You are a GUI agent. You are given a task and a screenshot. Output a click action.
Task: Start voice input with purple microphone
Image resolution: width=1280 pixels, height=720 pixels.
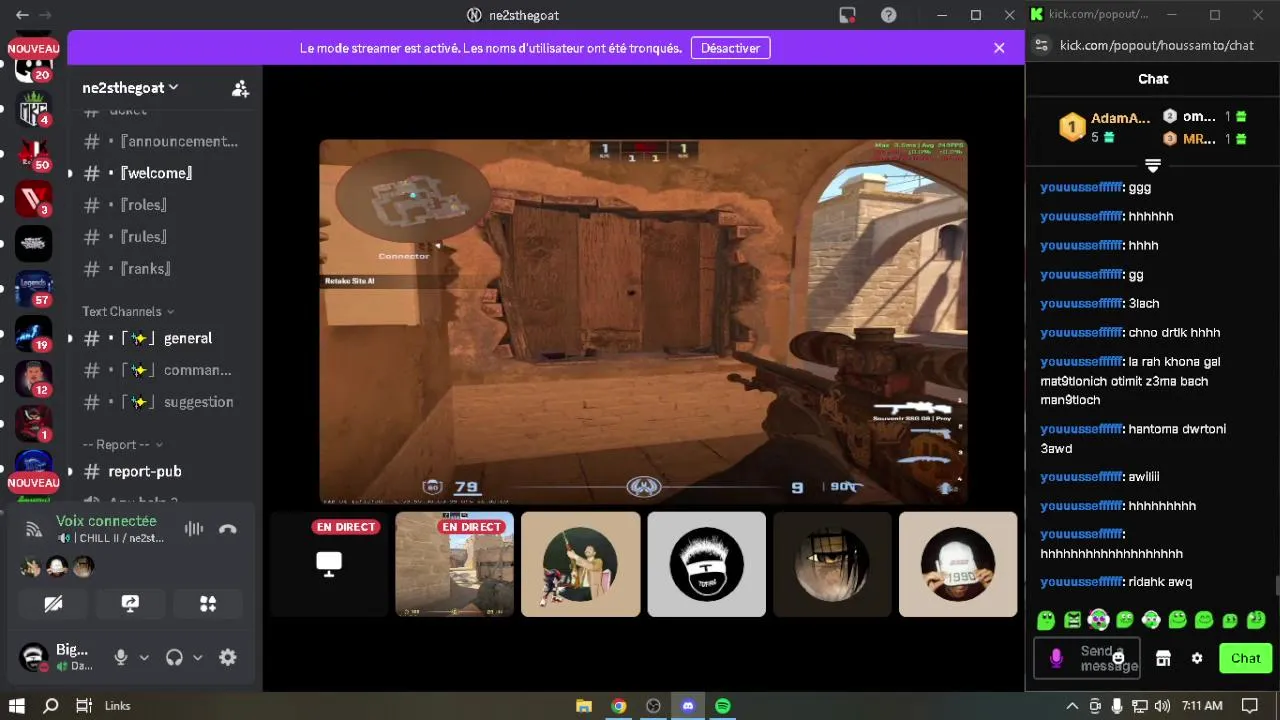pos(1056,658)
